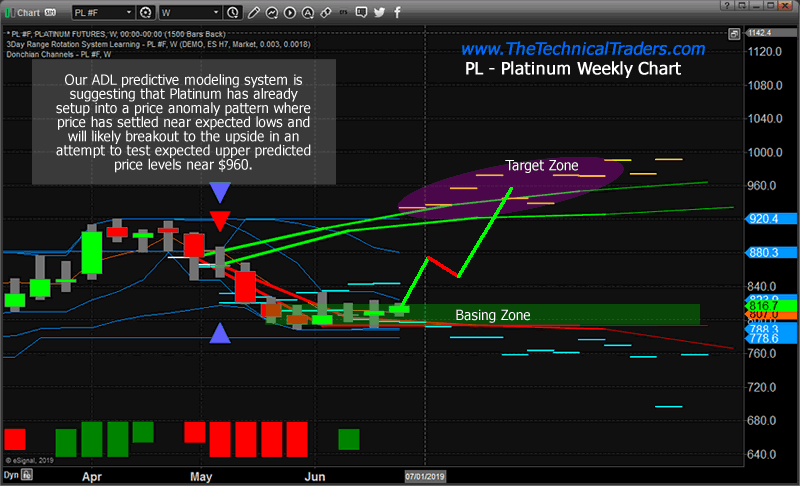This screenshot has width=800, height=486.
Task: Click the Dyn scaling label
Action: pyautogui.click(x=11, y=475)
